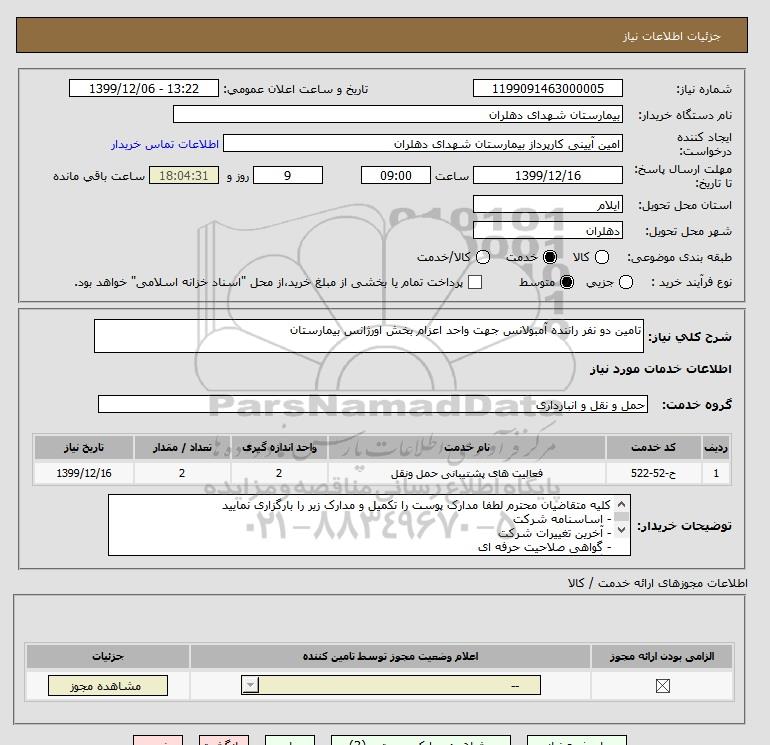Click the up arrow in buyer description scrollbar
This screenshot has height=745, width=770.
(621, 505)
